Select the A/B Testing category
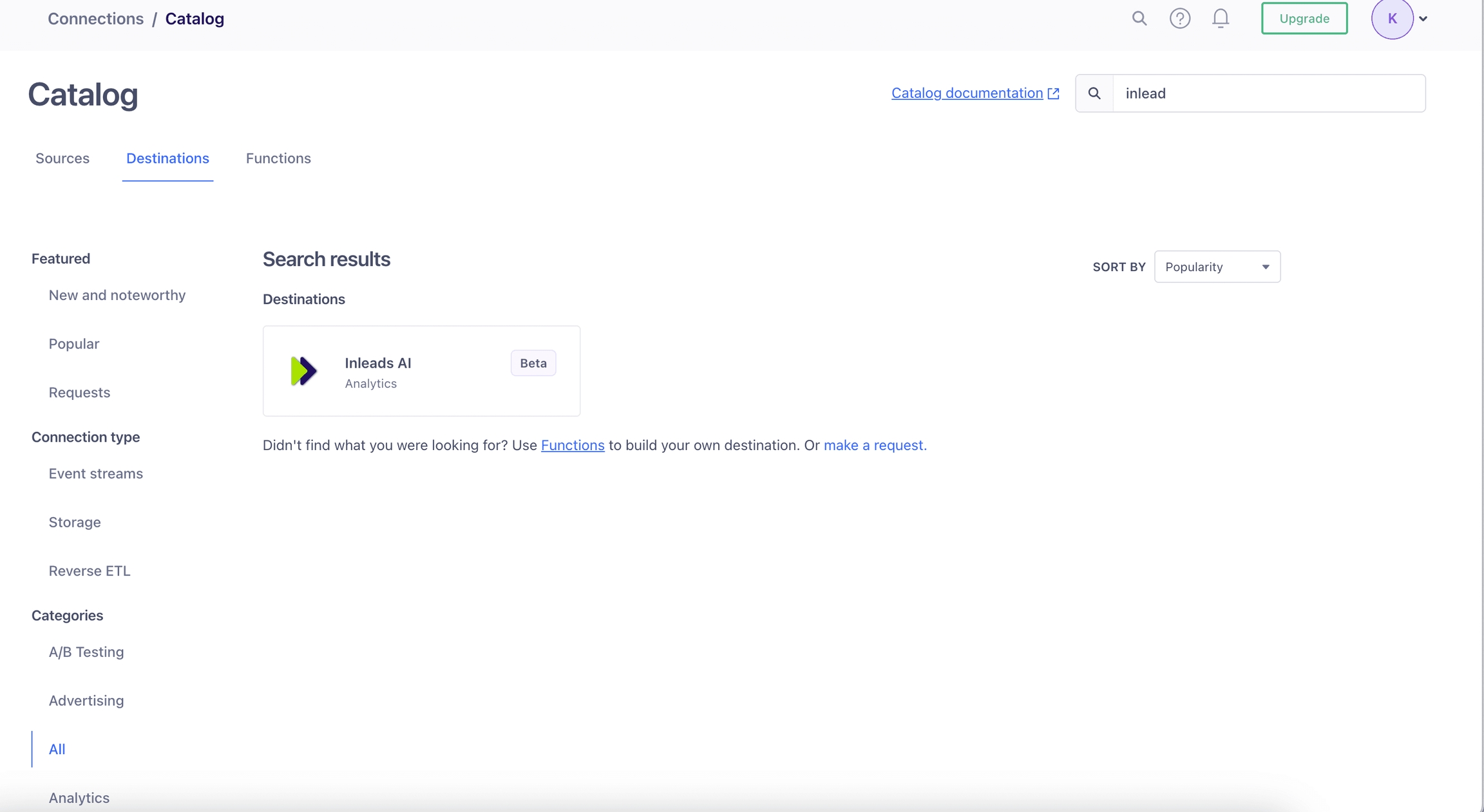The width and height of the screenshot is (1484, 812). coord(86,652)
